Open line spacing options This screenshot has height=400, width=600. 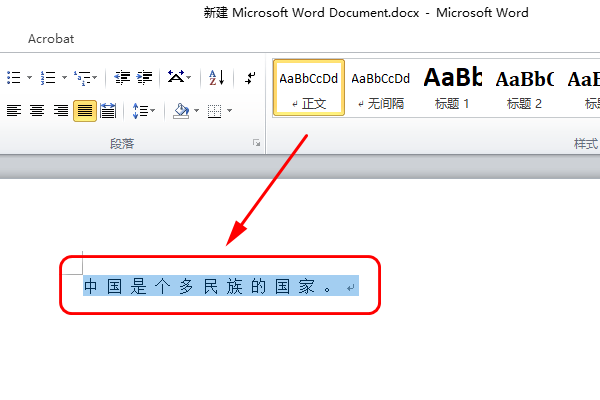tap(140, 111)
